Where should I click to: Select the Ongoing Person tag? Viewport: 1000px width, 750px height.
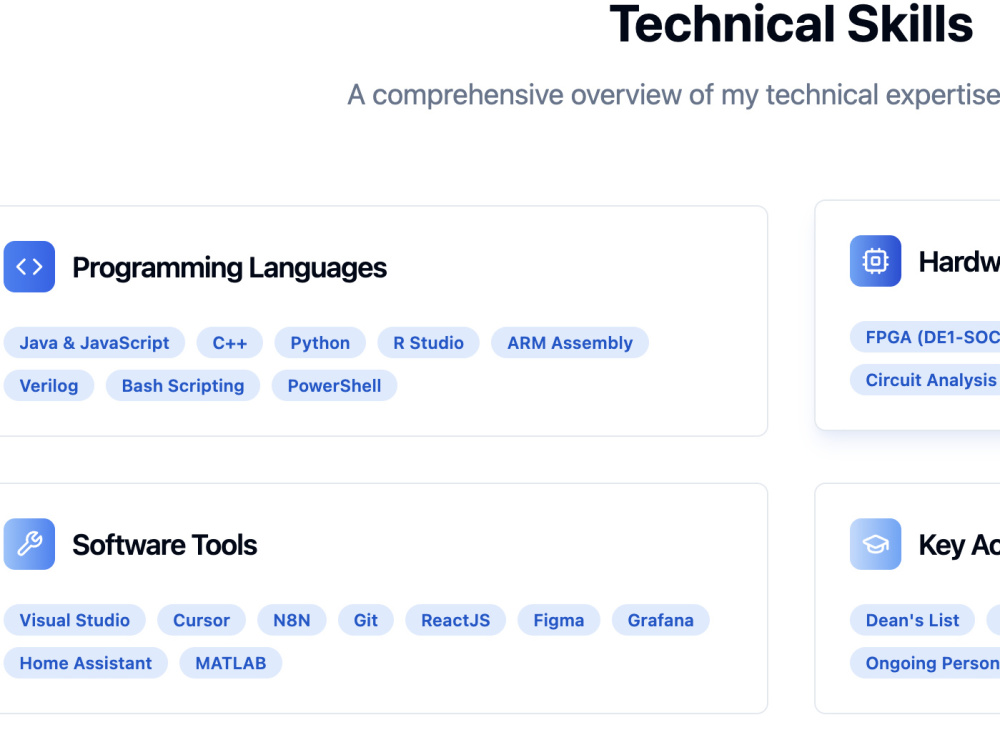coord(925,663)
